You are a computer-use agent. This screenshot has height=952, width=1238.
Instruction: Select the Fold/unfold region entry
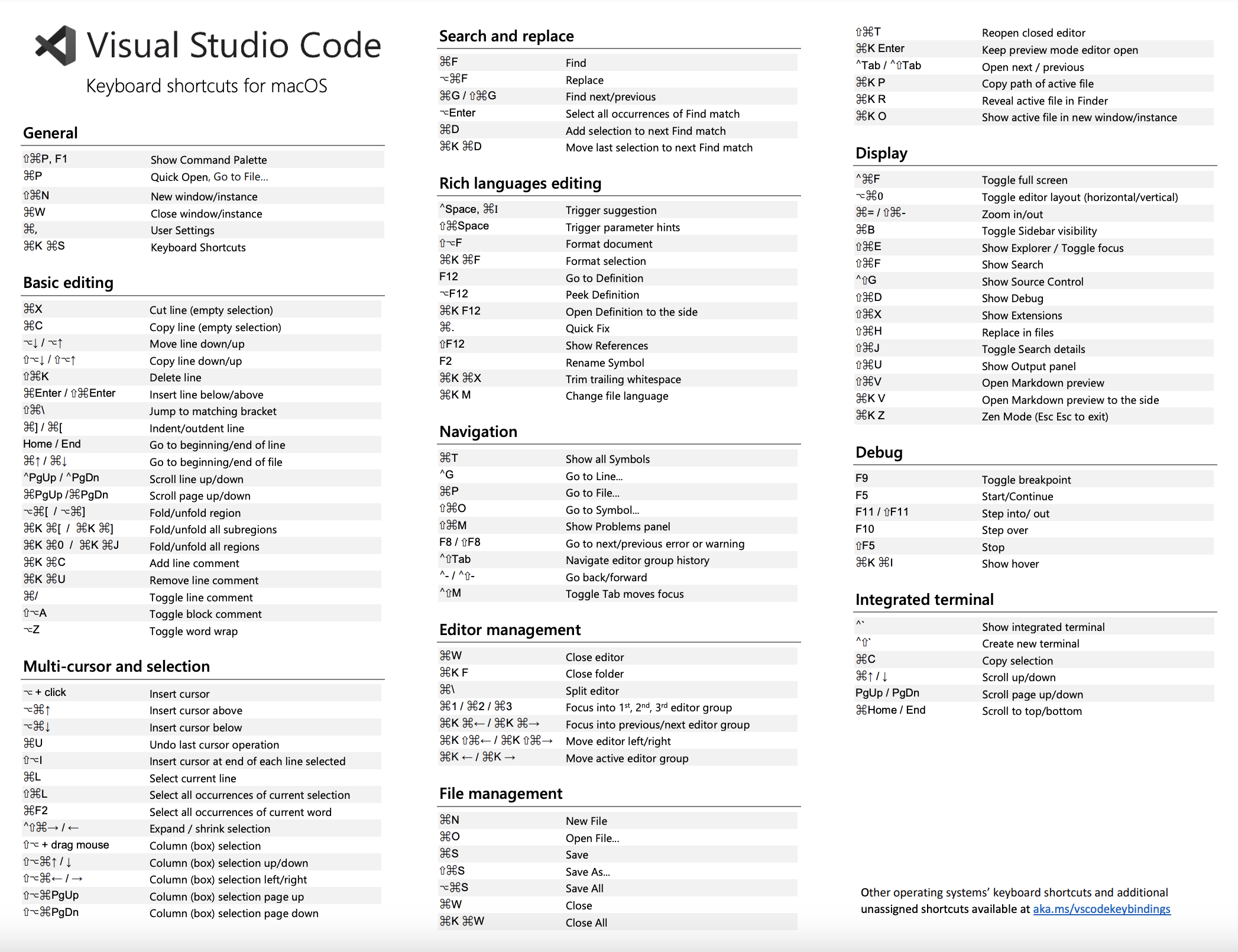(195, 513)
